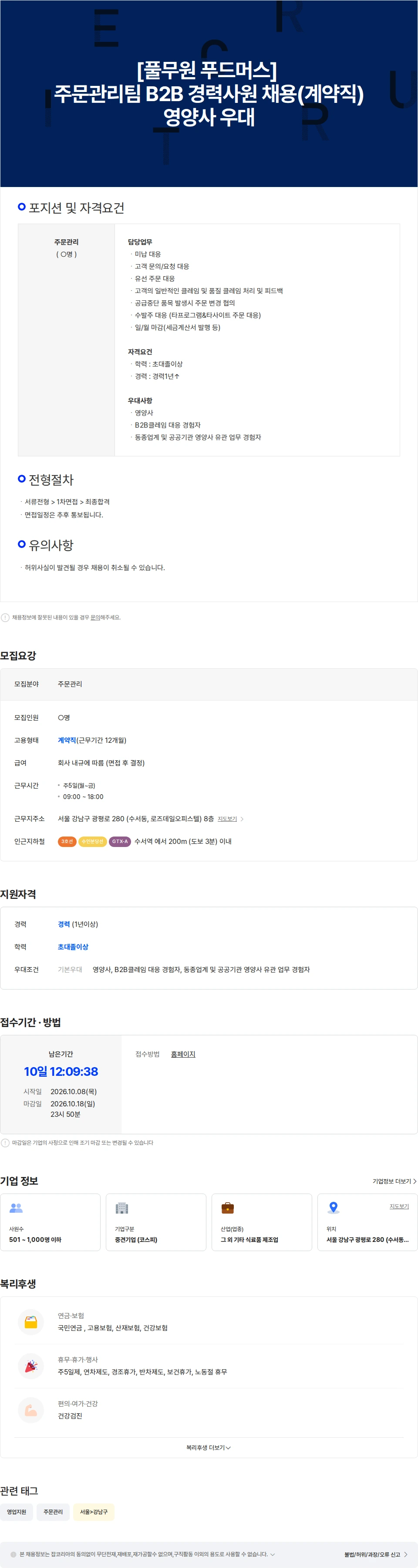
Task: Click the location map pin icon
Action: 334,1207
